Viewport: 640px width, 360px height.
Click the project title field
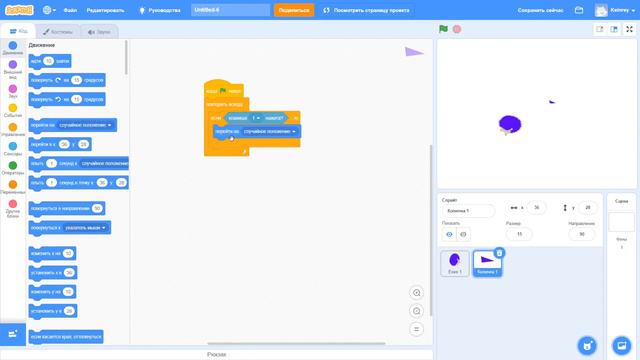click(230, 10)
